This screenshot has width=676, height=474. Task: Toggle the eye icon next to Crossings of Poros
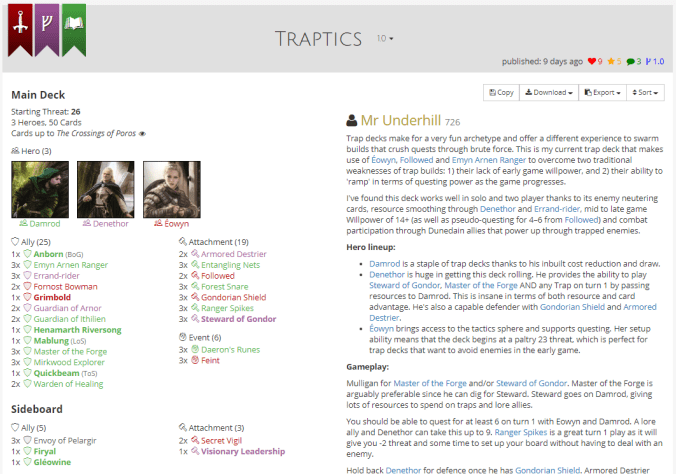click(142, 133)
